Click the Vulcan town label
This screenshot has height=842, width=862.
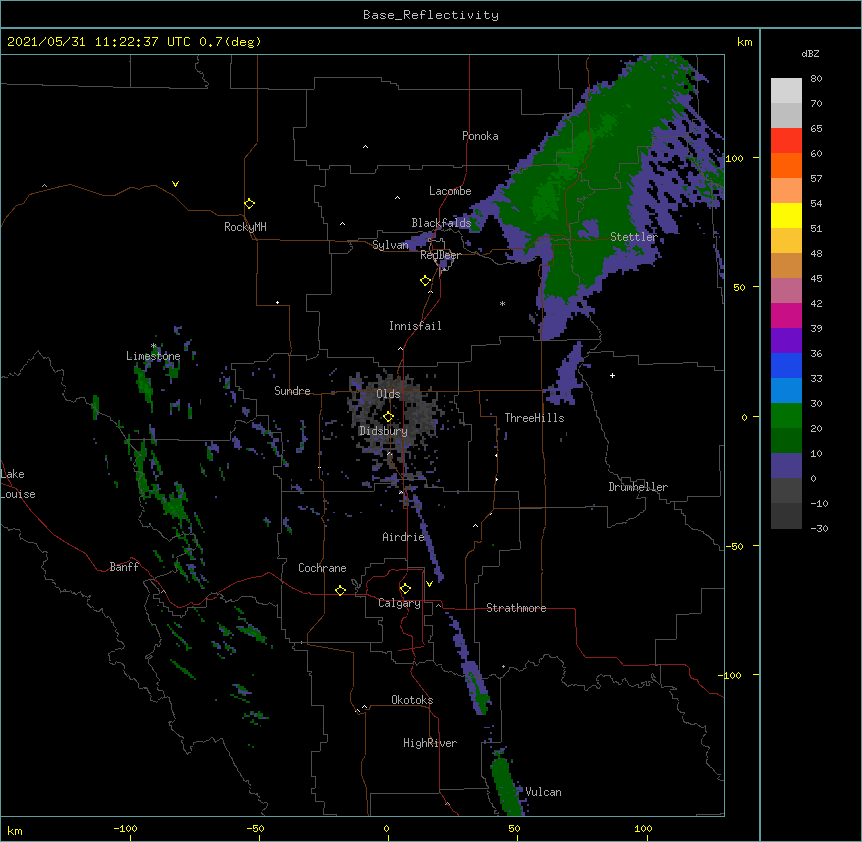(x=543, y=792)
